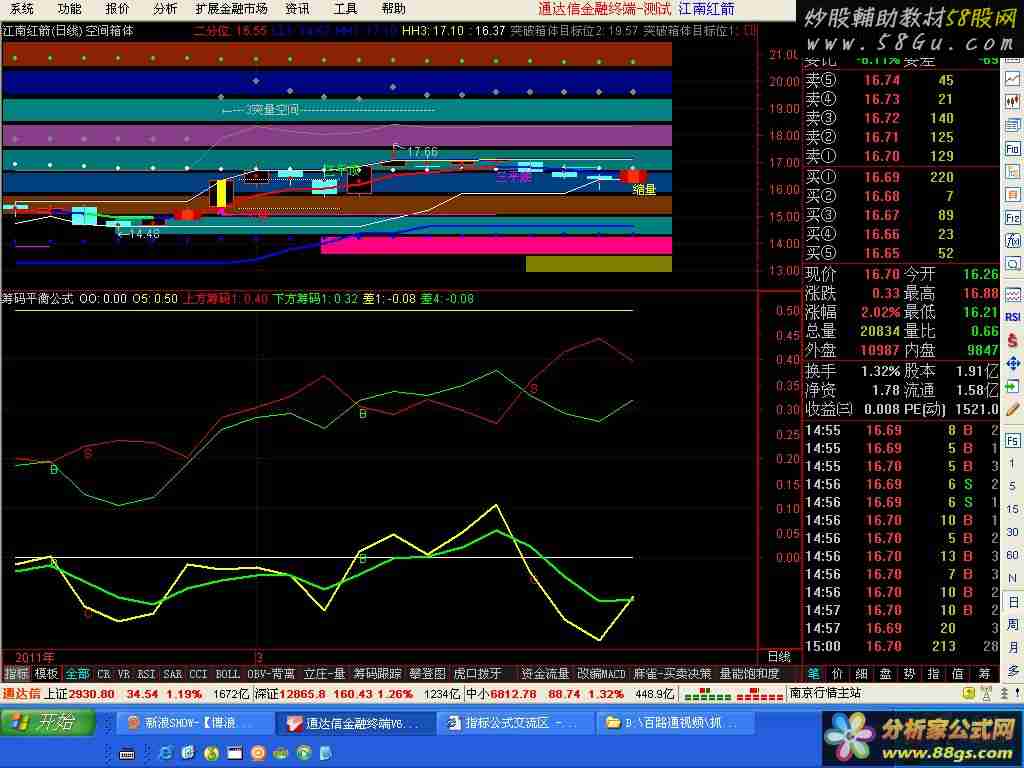Open the 帮助 menu
This screenshot has height=768, width=1024.
click(393, 8)
